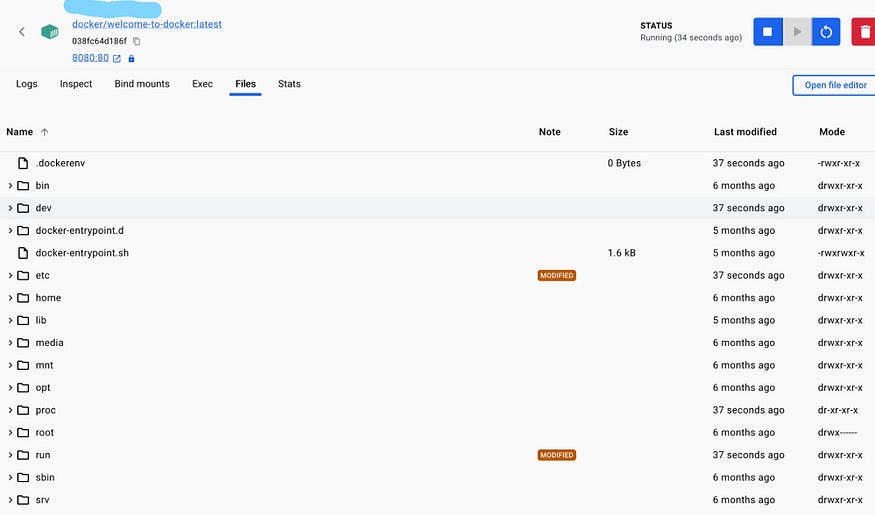The image size is (875, 515).
Task: Expand the home folder chevron
Action: pos(10,298)
